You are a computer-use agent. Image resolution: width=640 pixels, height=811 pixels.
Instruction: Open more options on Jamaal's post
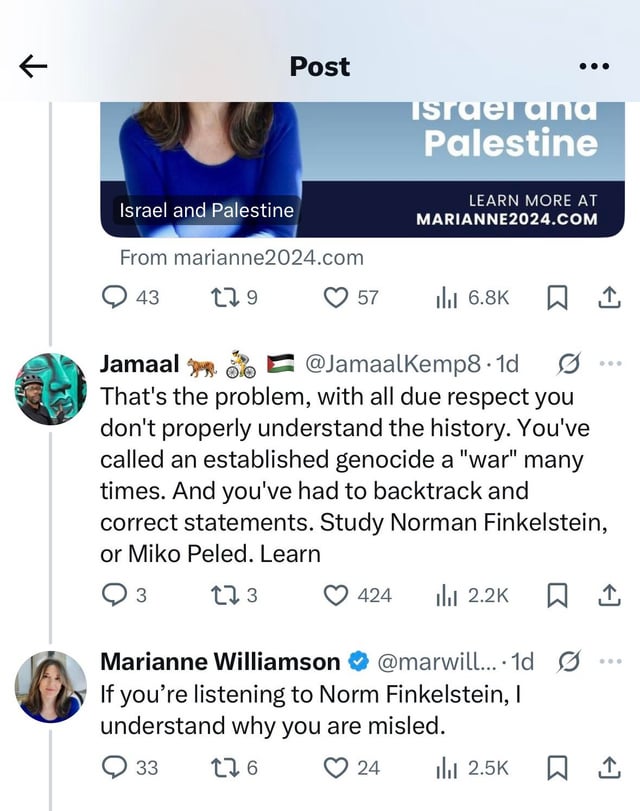coord(611,364)
